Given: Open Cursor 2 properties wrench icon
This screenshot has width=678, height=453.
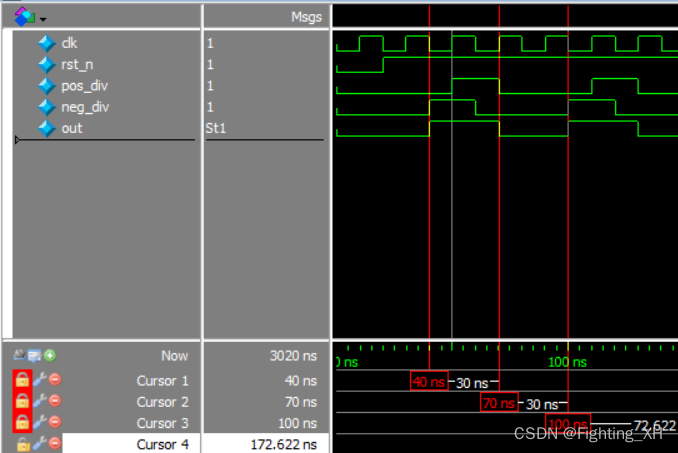Looking at the screenshot, I should [39, 401].
